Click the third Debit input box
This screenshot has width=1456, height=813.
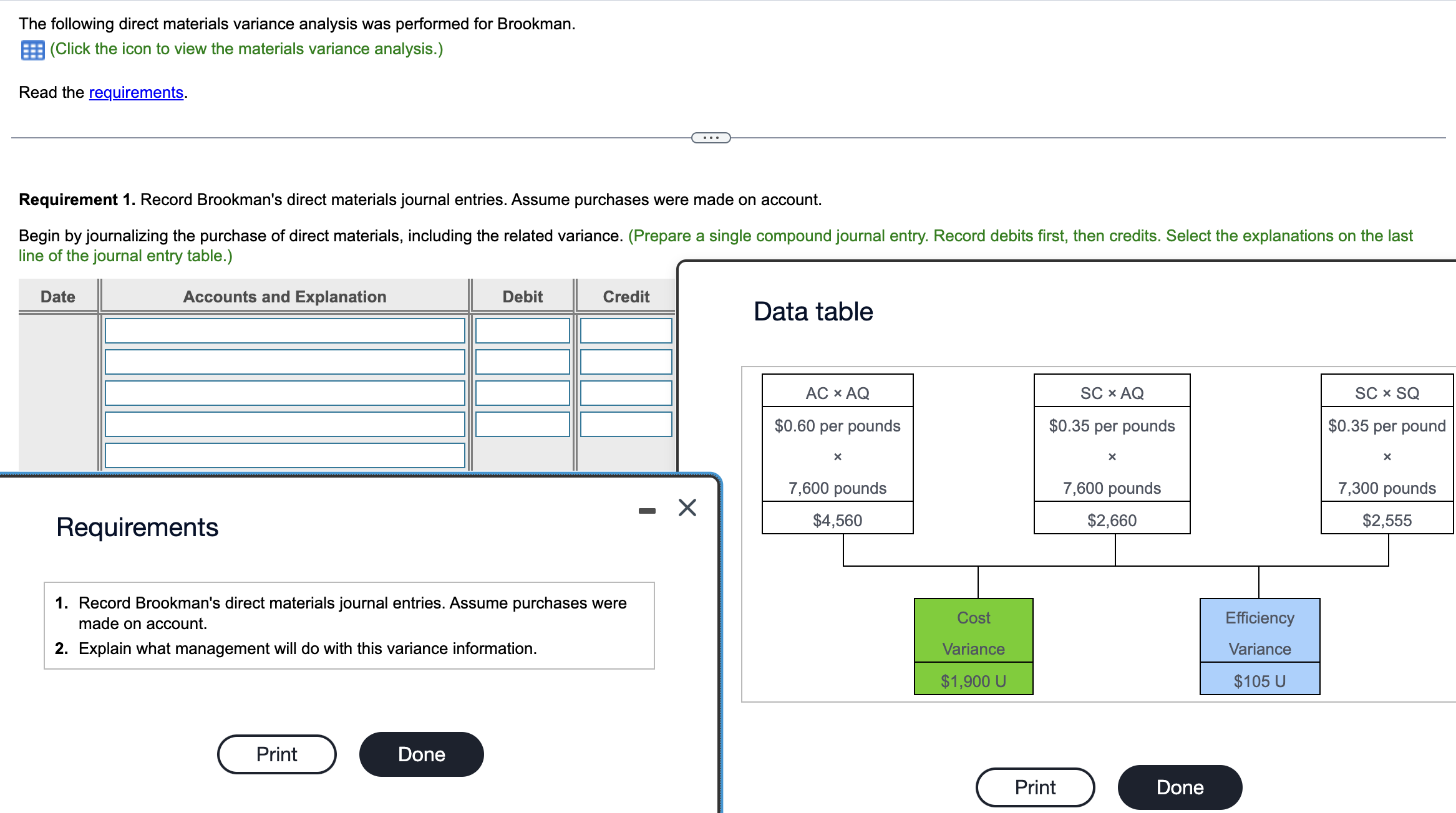(x=522, y=393)
